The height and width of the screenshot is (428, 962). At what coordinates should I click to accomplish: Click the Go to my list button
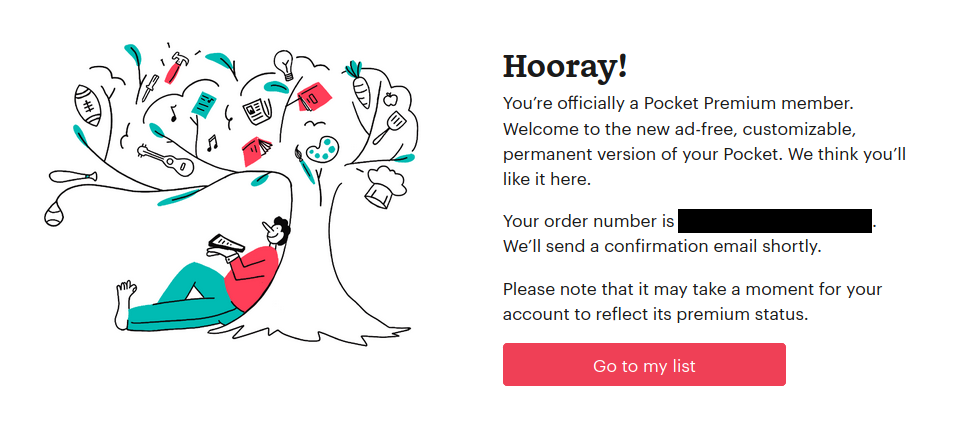tap(644, 364)
